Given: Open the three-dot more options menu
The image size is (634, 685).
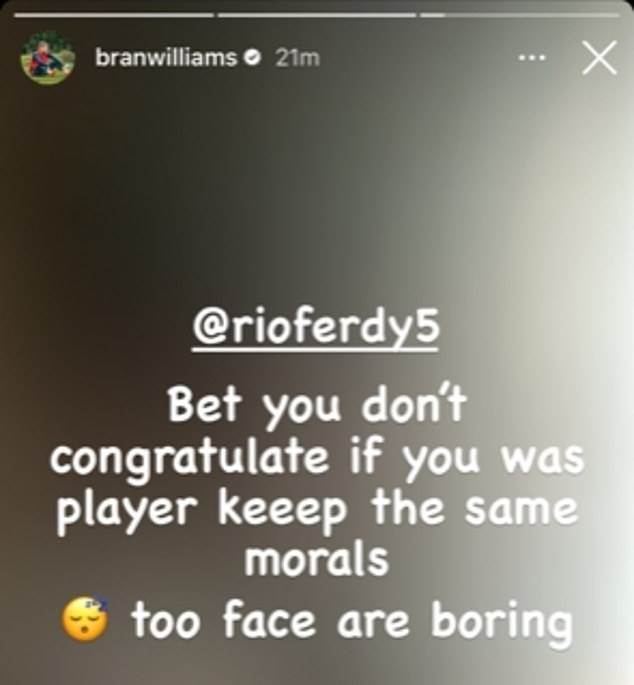Looking at the screenshot, I should (x=532, y=57).
